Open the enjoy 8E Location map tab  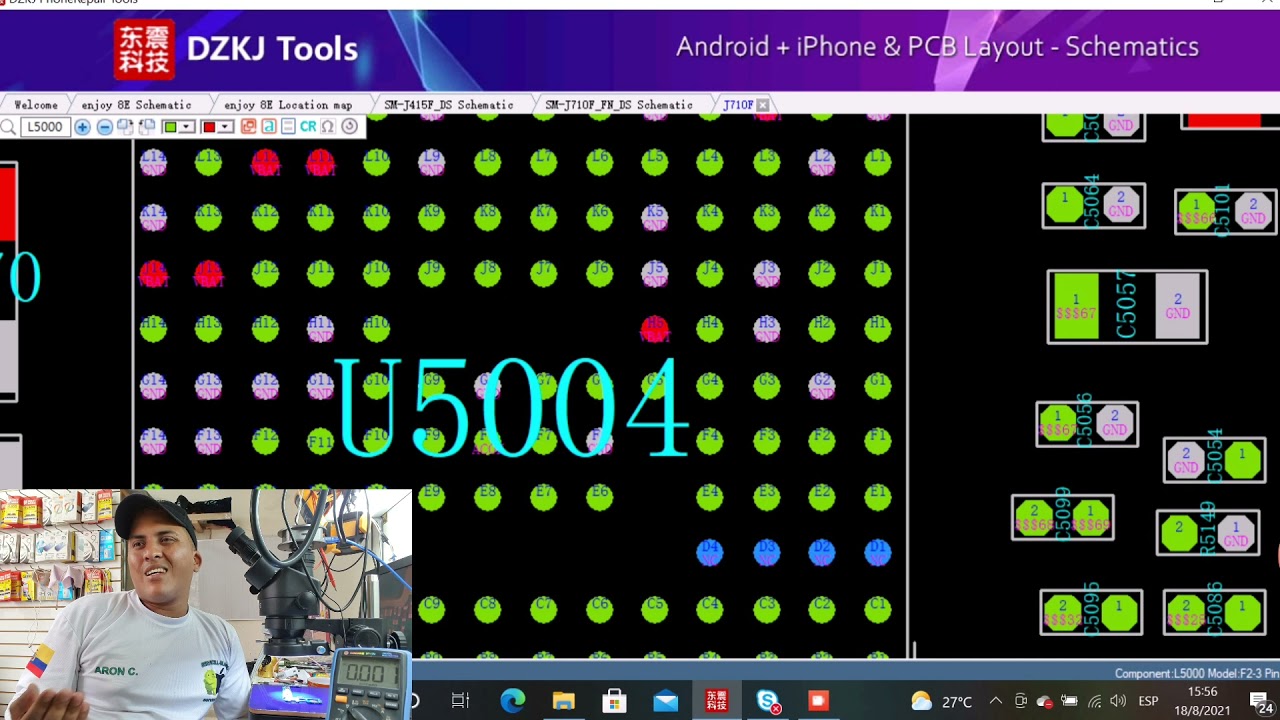[288, 105]
